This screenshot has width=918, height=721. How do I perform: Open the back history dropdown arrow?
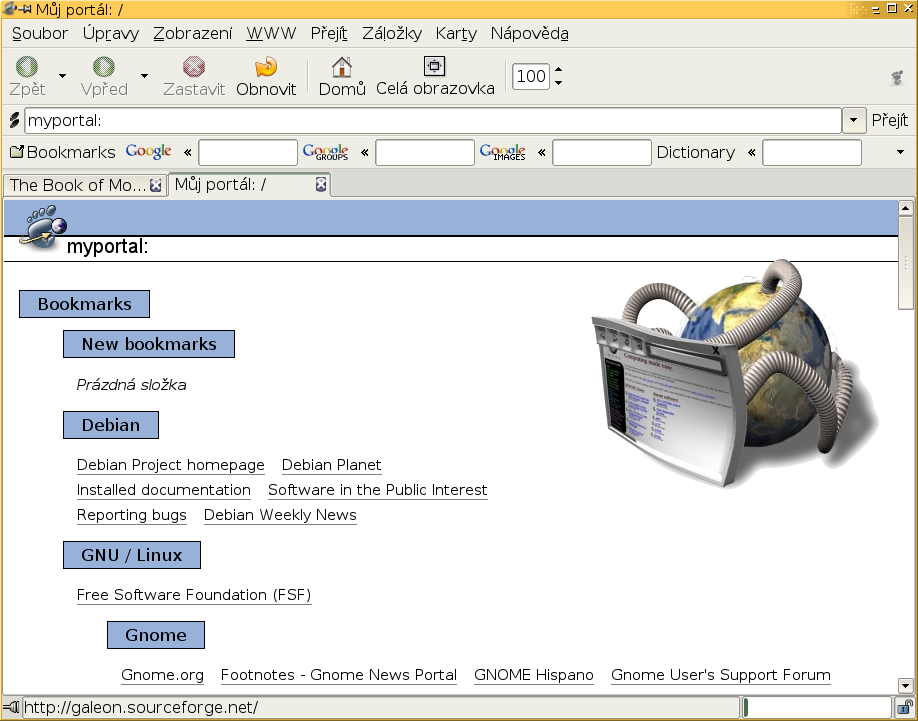[62, 76]
